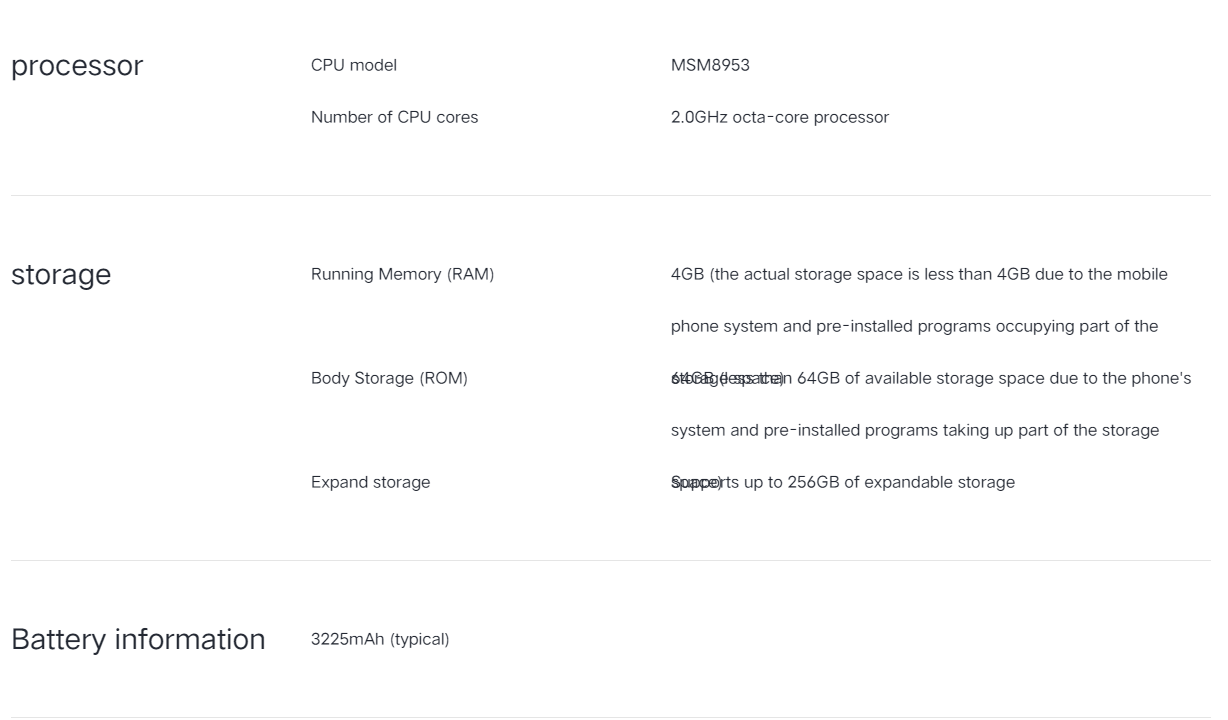Click the overlapping text at Body Storage value start
The image size is (1228, 720).
[727, 378]
